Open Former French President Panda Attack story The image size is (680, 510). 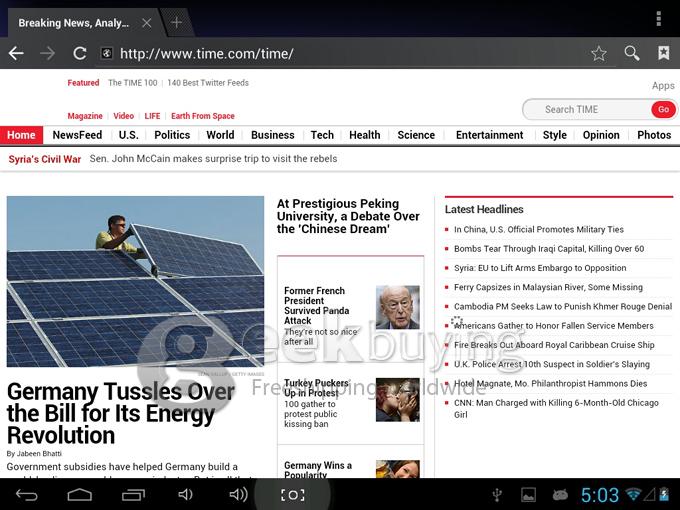click(317, 306)
